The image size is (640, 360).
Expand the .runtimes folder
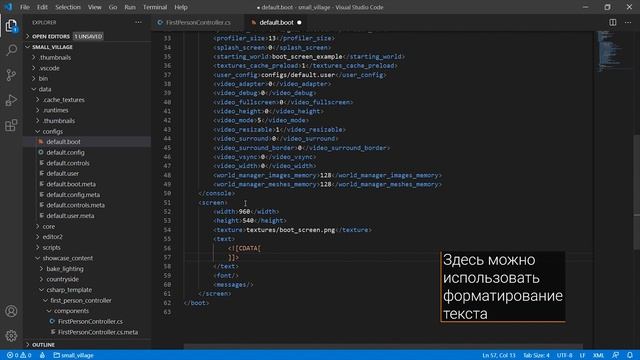pyautogui.click(x=56, y=110)
